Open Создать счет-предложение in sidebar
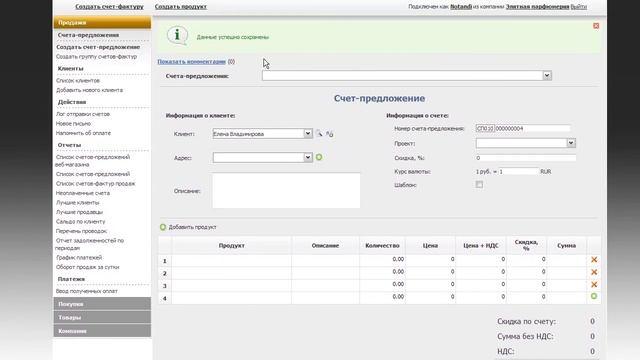This screenshot has width=640, height=360. (98, 47)
